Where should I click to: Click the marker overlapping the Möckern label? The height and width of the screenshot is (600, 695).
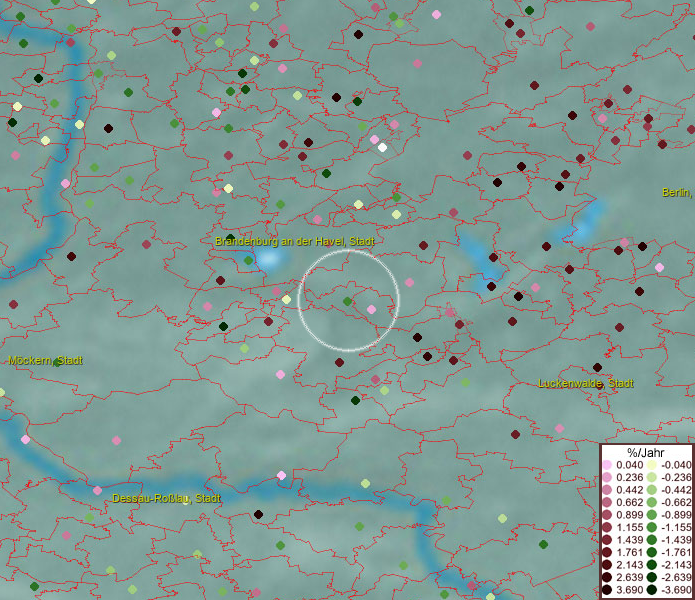[57, 362]
